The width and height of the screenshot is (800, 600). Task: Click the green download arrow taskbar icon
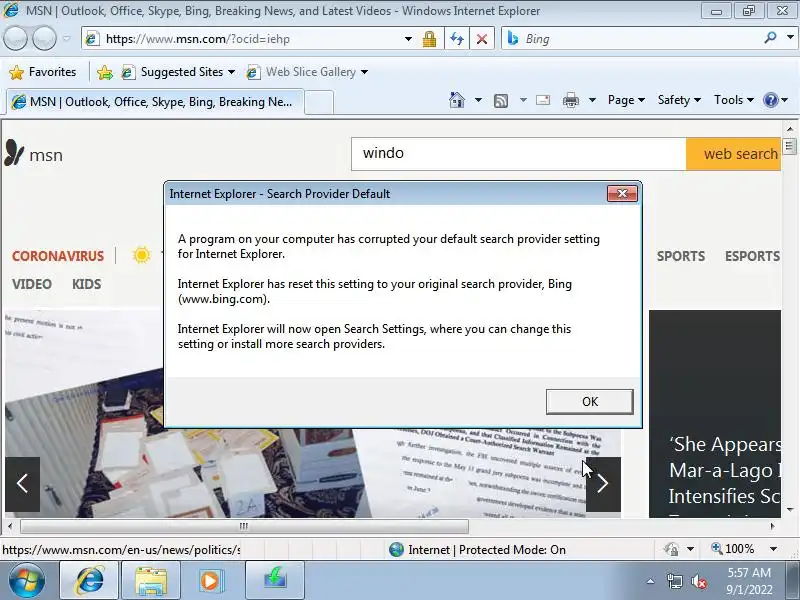(x=275, y=581)
